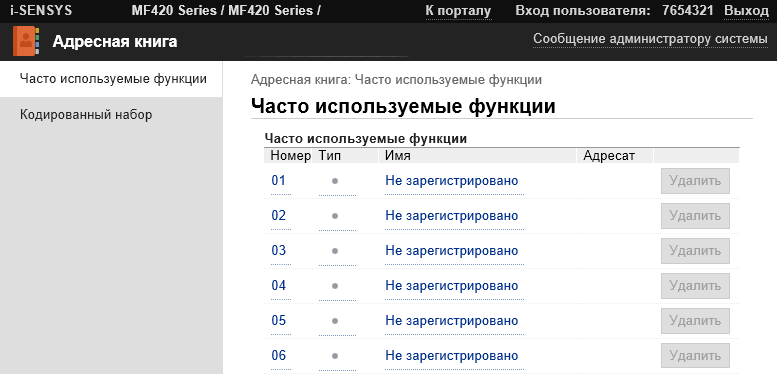The width and height of the screenshot is (777, 374).
Task: Click Не зарегистрировано in row 03
Action: (x=452, y=251)
